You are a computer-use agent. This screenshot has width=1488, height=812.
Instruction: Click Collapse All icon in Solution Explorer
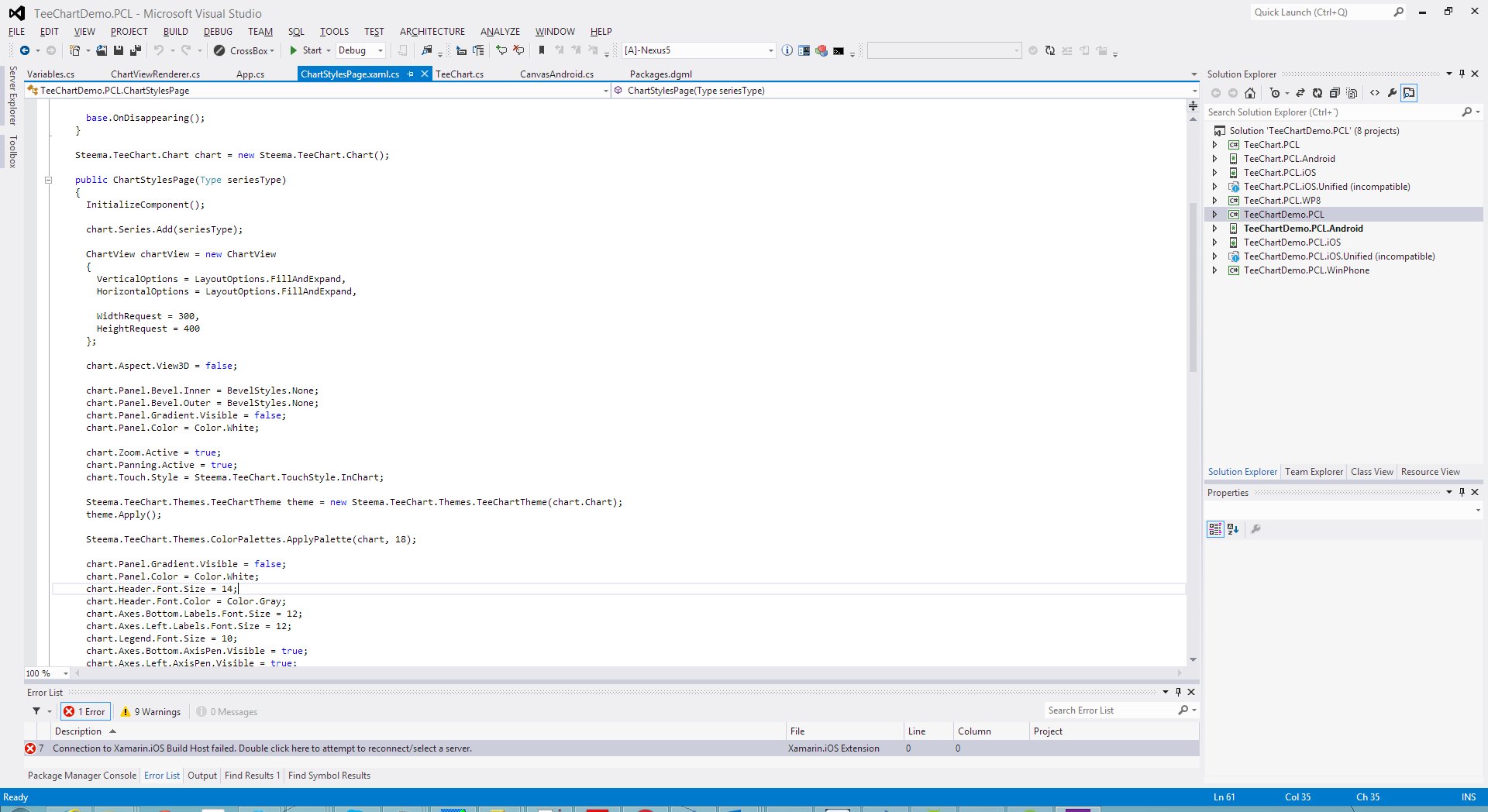1335,93
